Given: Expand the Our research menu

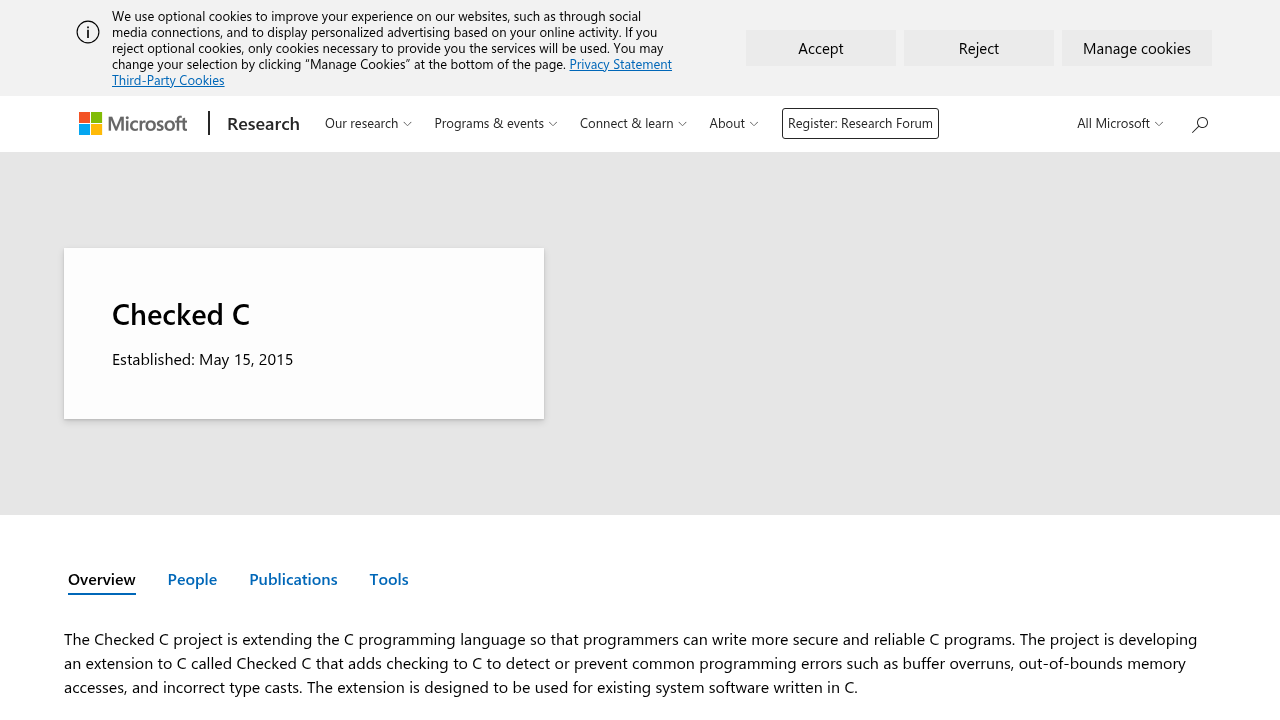Looking at the screenshot, I should coord(368,123).
